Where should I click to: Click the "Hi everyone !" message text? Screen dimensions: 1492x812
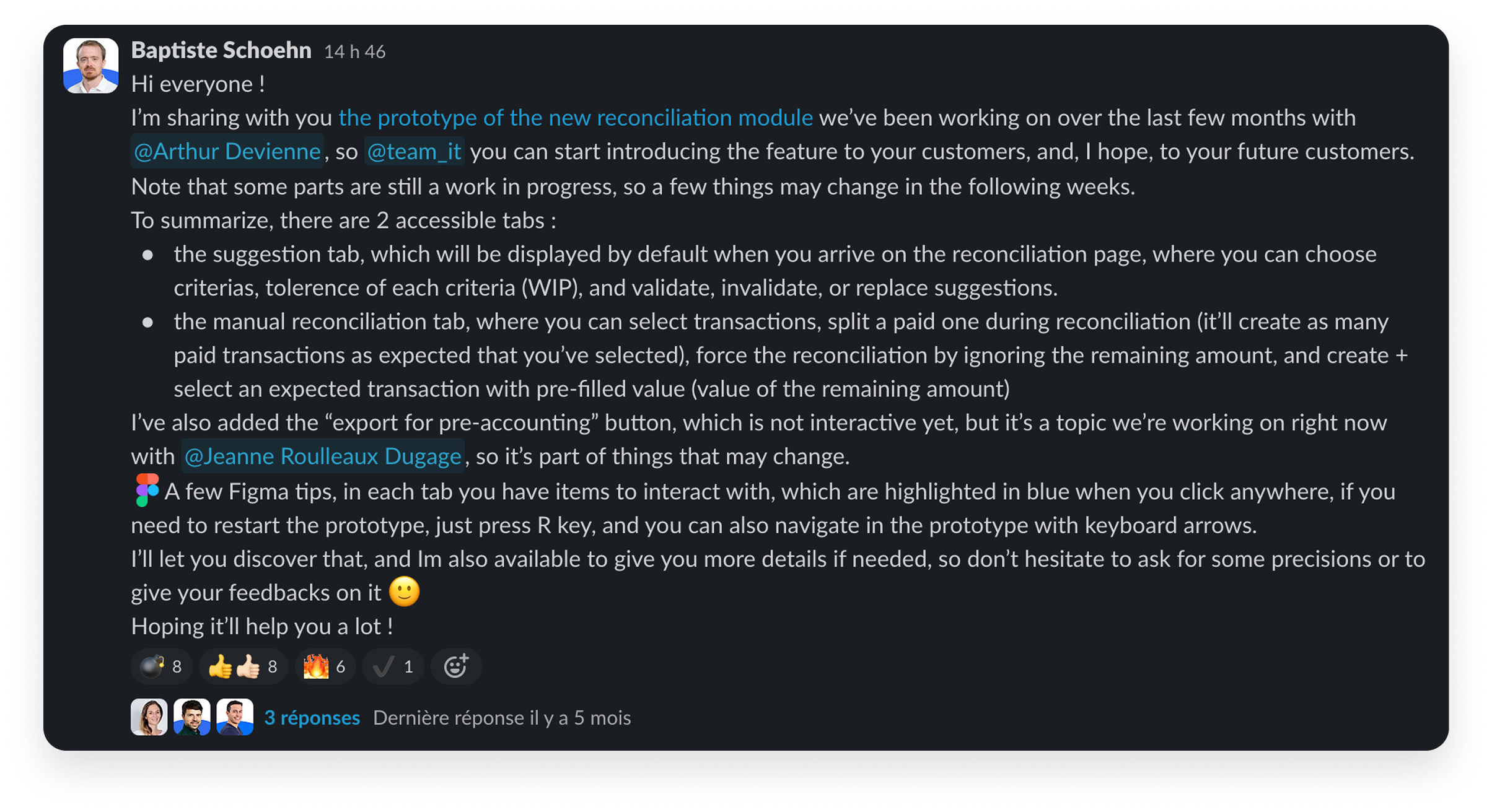(198, 84)
